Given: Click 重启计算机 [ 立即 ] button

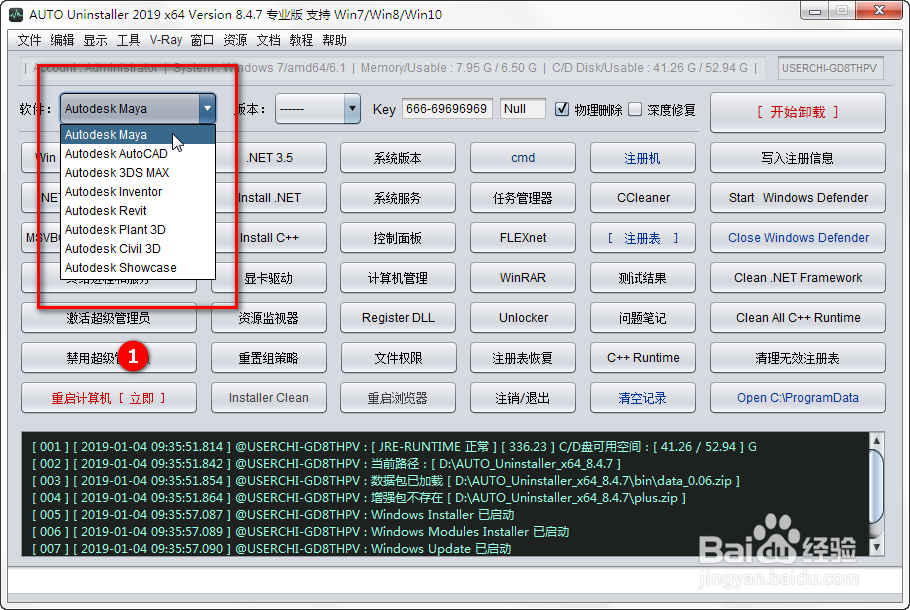Looking at the screenshot, I should [x=109, y=398].
